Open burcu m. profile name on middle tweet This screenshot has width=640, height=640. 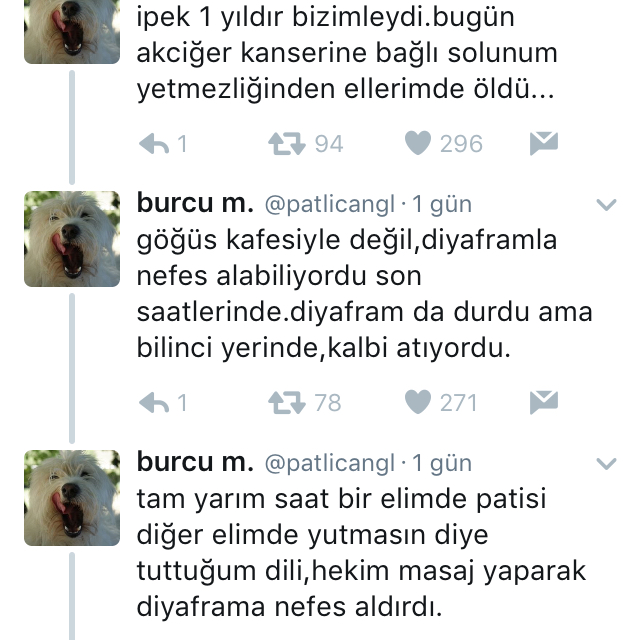195,203
